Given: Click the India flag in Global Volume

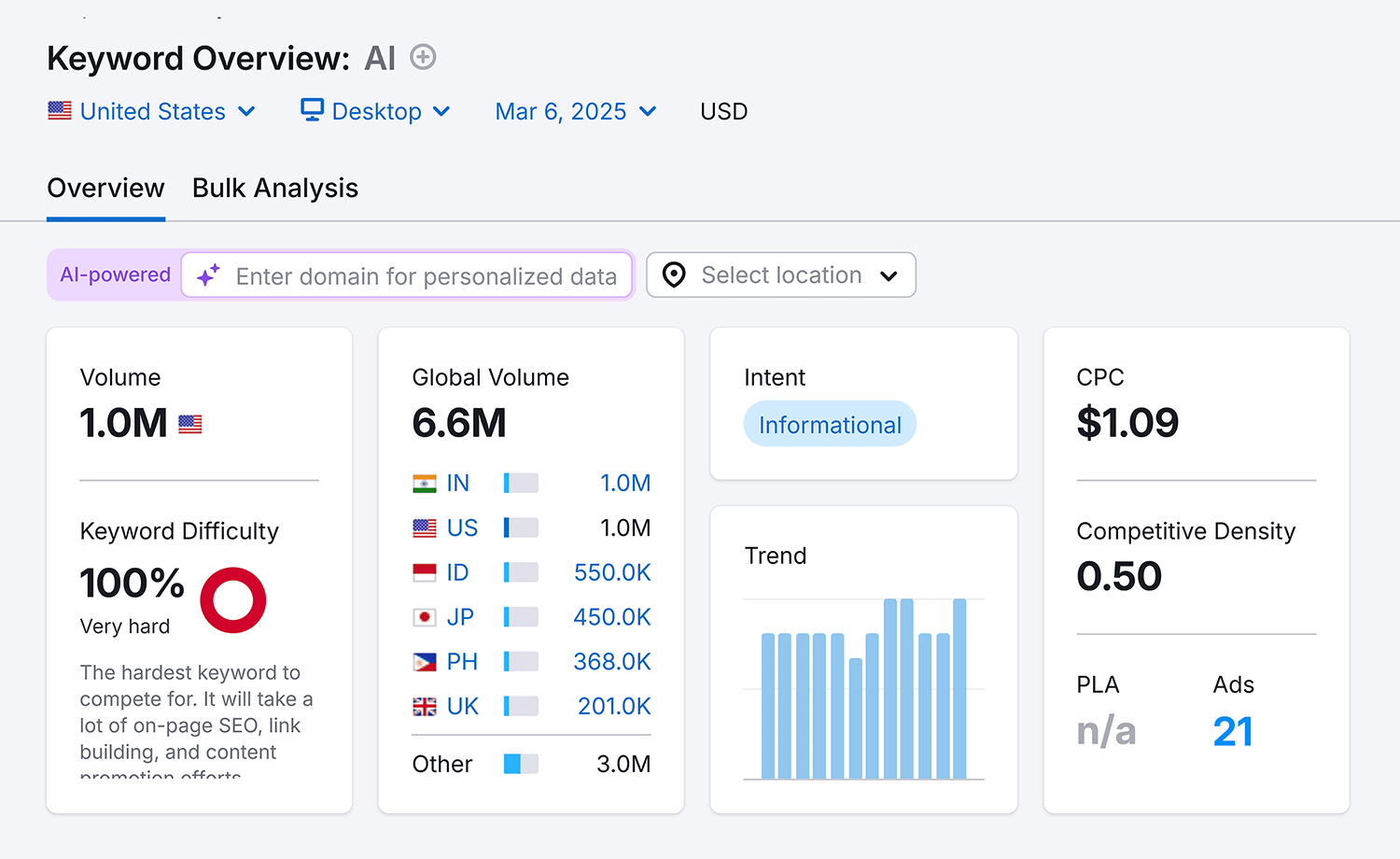Looking at the screenshot, I should click(x=425, y=484).
